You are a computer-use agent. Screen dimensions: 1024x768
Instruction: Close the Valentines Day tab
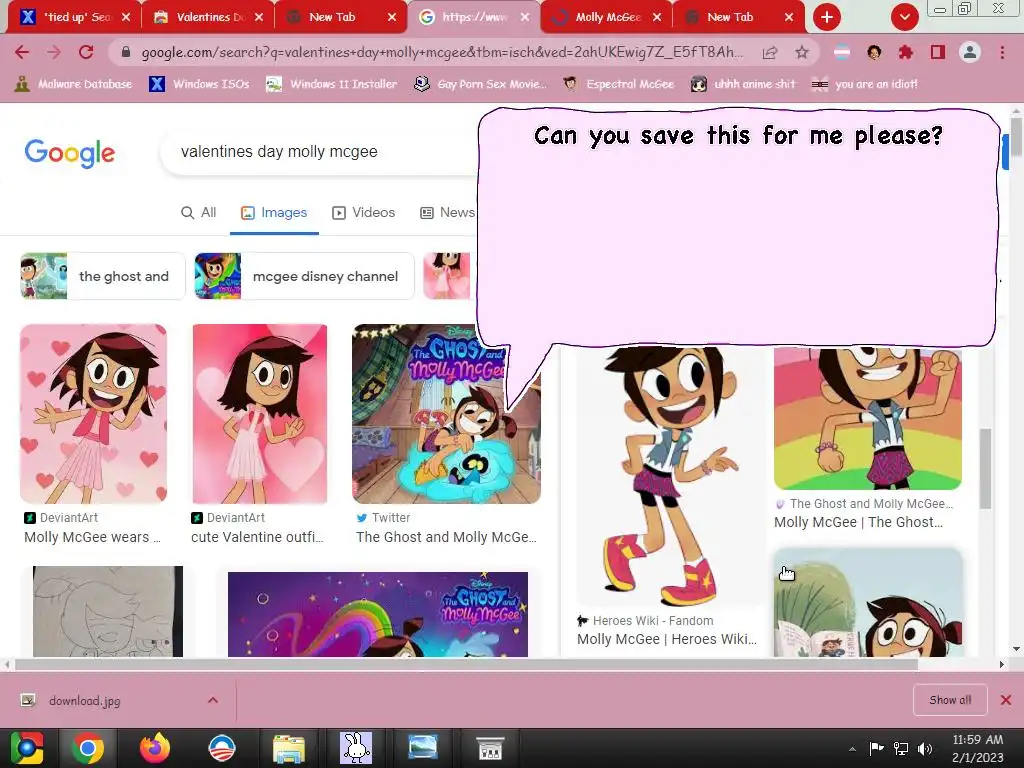pos(259,17)
